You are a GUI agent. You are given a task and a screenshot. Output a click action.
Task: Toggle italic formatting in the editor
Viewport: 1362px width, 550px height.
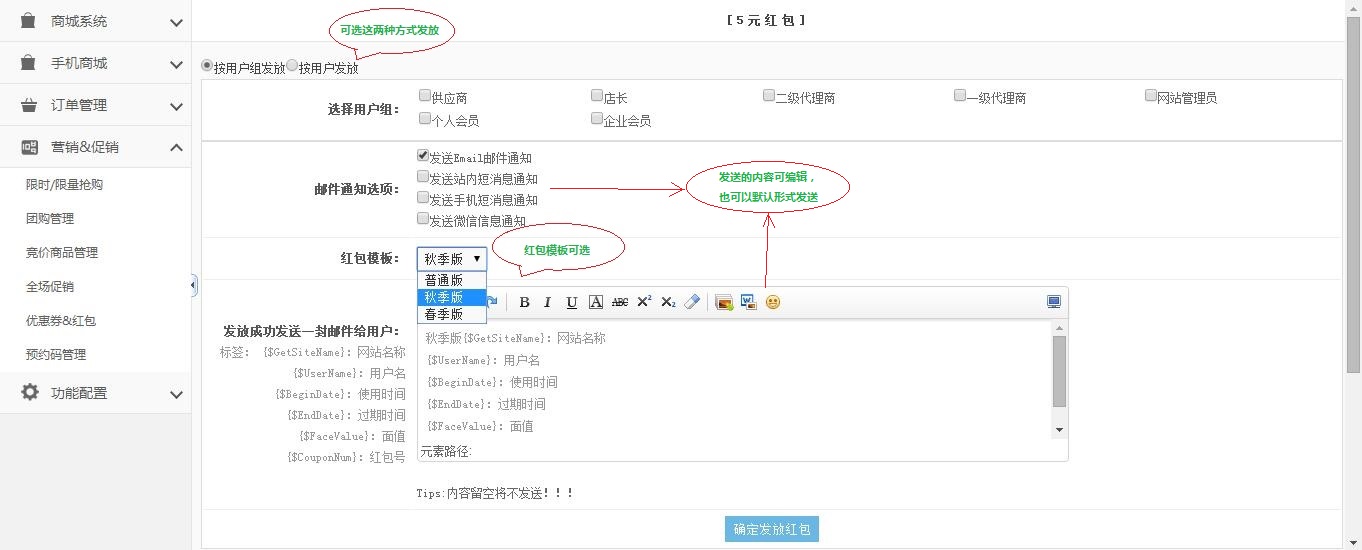click(x=548, y=302)
